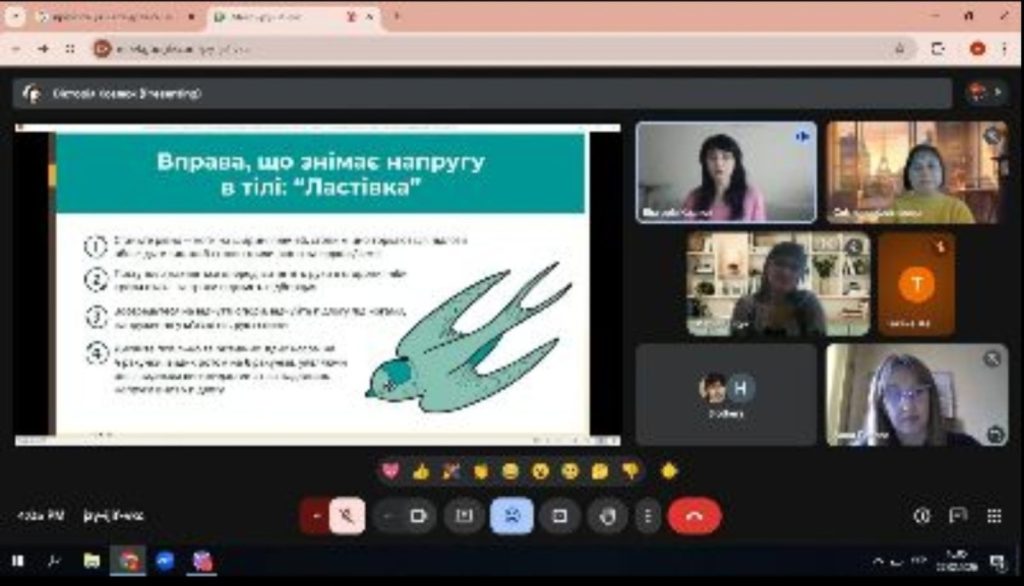Click the red leave call button

[694, 516]
